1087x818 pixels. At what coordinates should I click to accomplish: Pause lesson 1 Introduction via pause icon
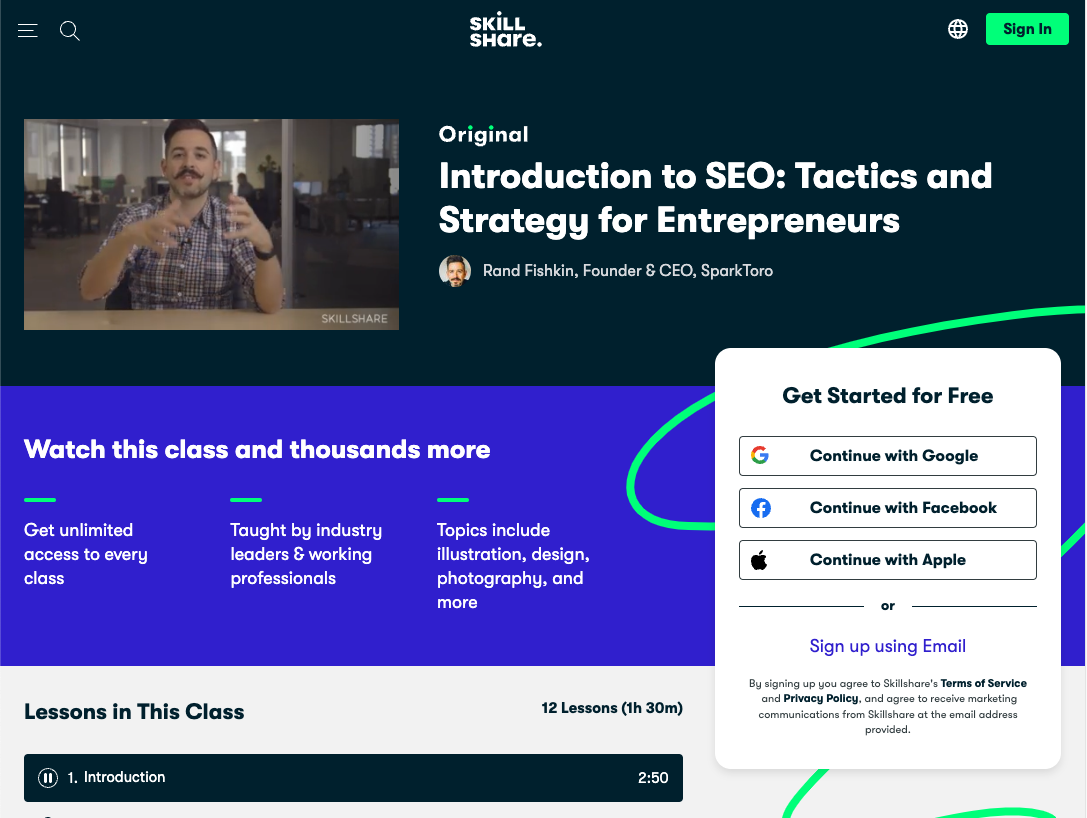point(48,778)
